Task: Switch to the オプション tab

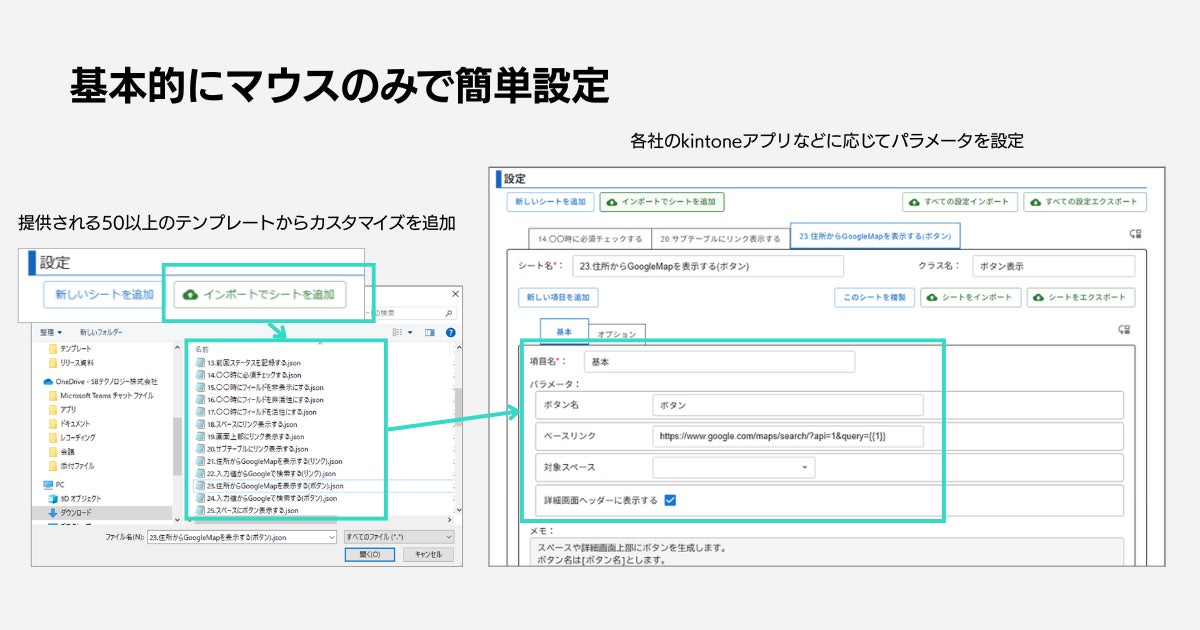Action: 616,334
